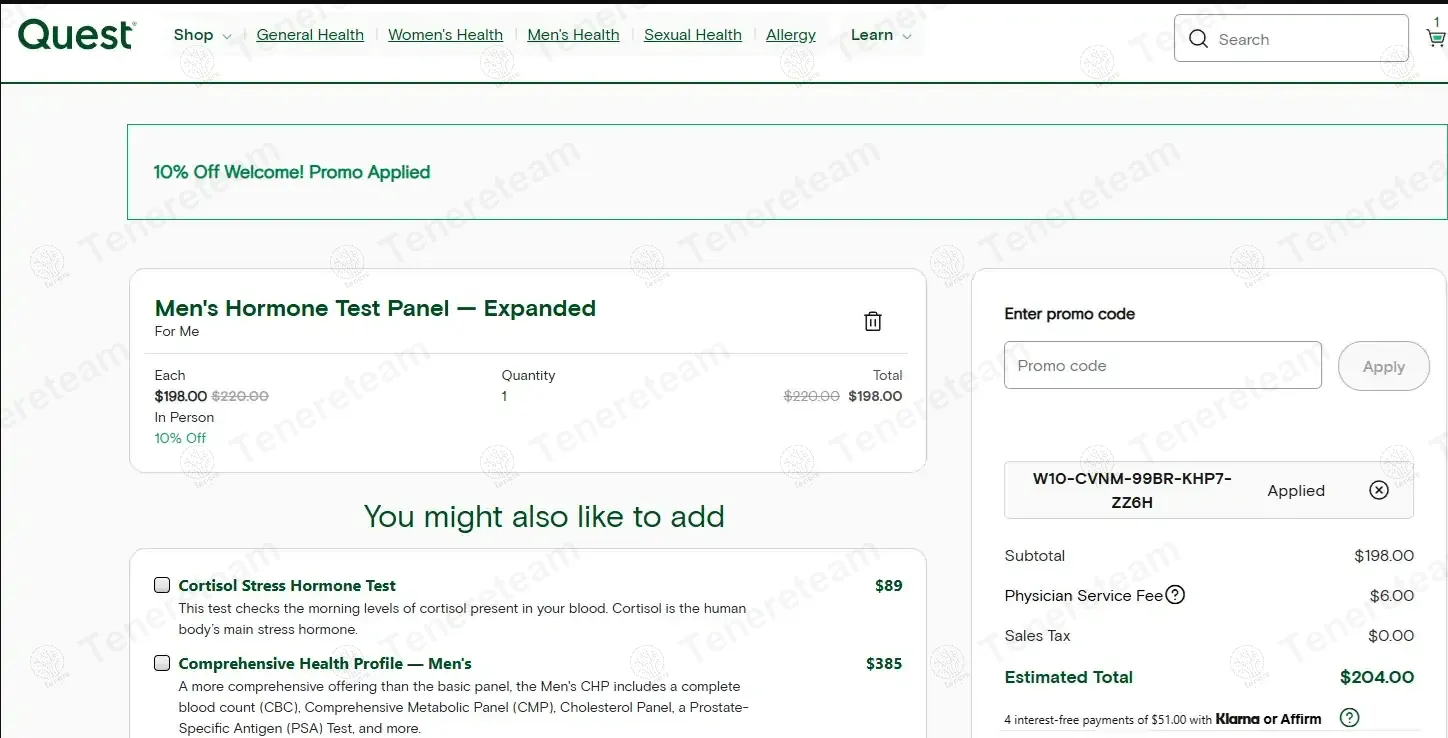Remove applied promo code with X icon
Screen dimensions: 1448x738
coord(1378,490)
